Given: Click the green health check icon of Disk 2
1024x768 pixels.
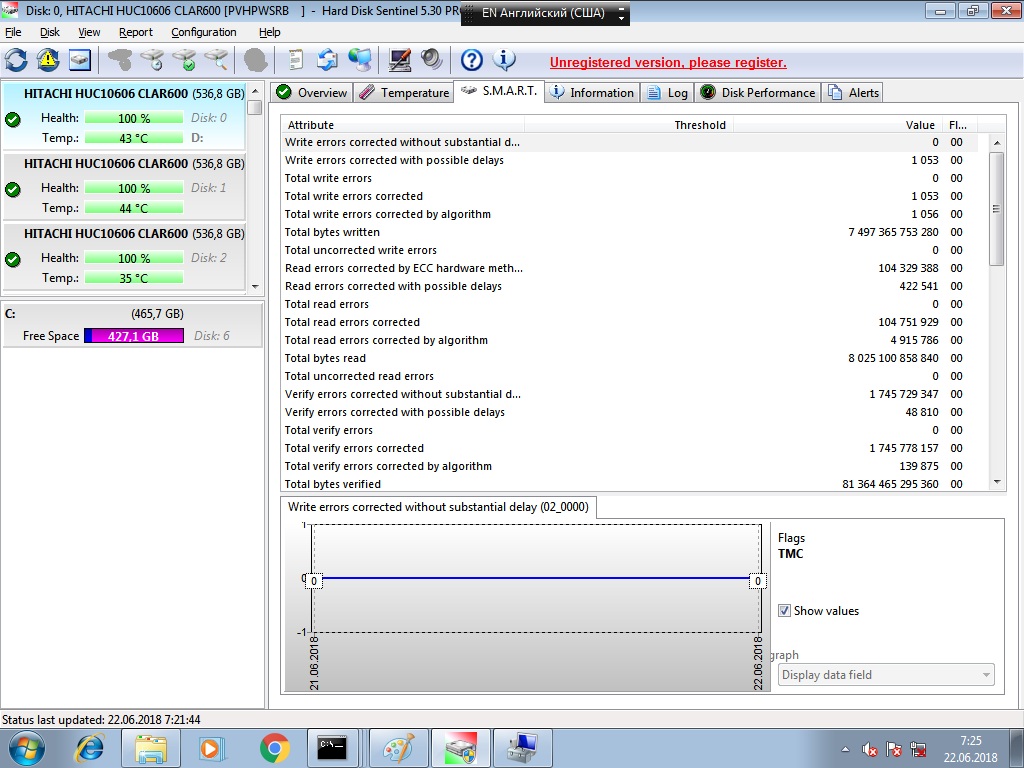Looking at the screenshot, I should coord(12,259).
